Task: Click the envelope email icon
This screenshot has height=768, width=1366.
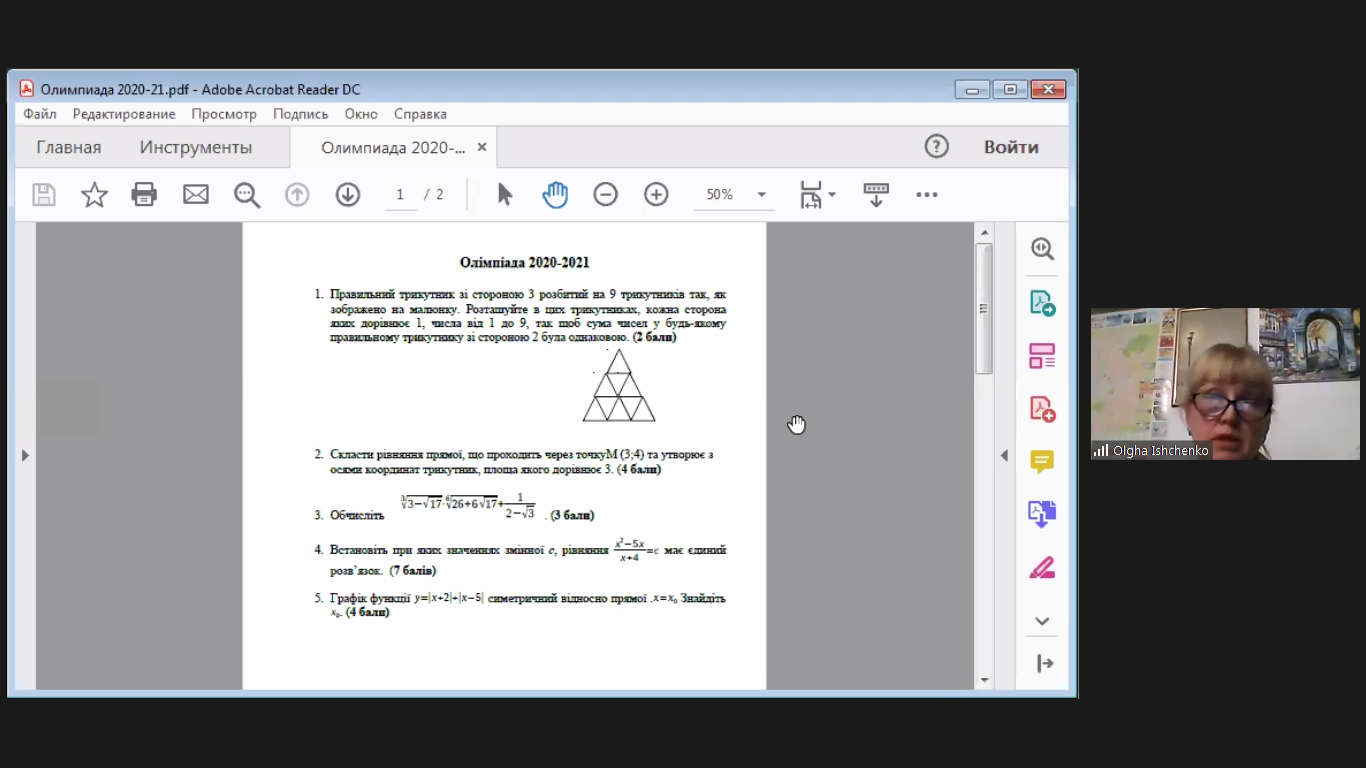Action: (196, 195)
